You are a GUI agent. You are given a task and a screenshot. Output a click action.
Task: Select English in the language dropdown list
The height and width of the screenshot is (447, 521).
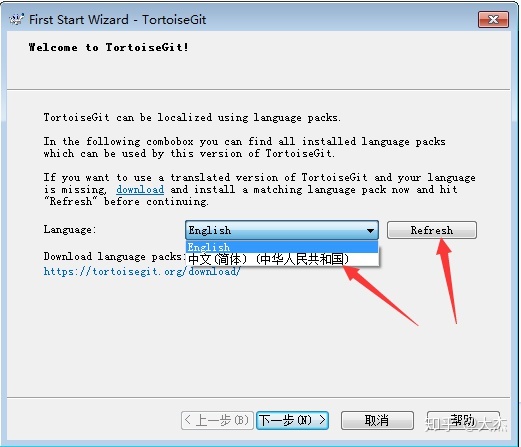282,247
